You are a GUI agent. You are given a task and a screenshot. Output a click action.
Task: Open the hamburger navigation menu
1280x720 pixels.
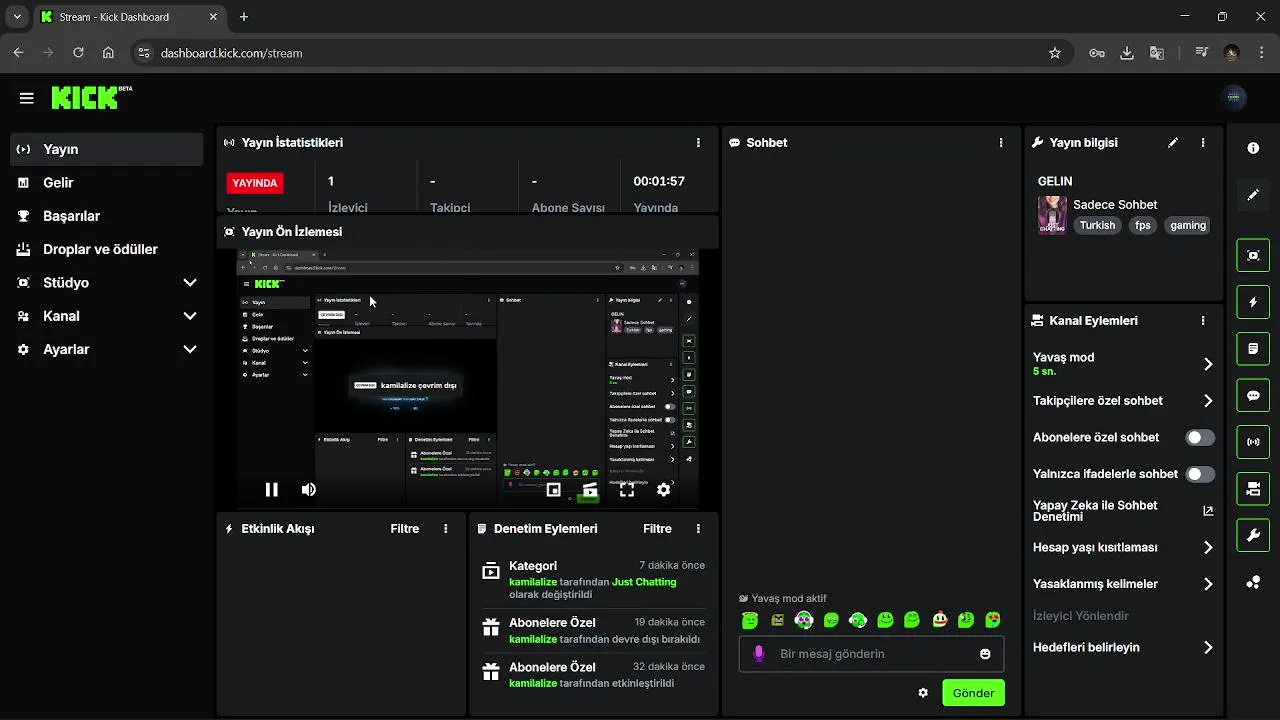point(27,98)
